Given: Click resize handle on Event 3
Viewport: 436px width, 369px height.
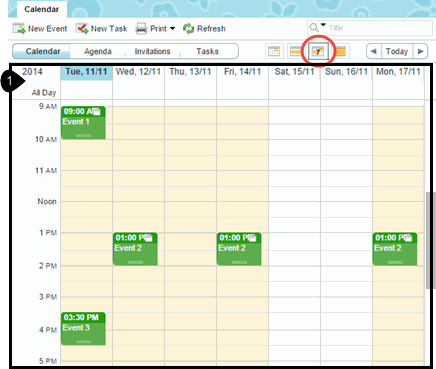Looking at the screenshot, I should click(83, 342).
